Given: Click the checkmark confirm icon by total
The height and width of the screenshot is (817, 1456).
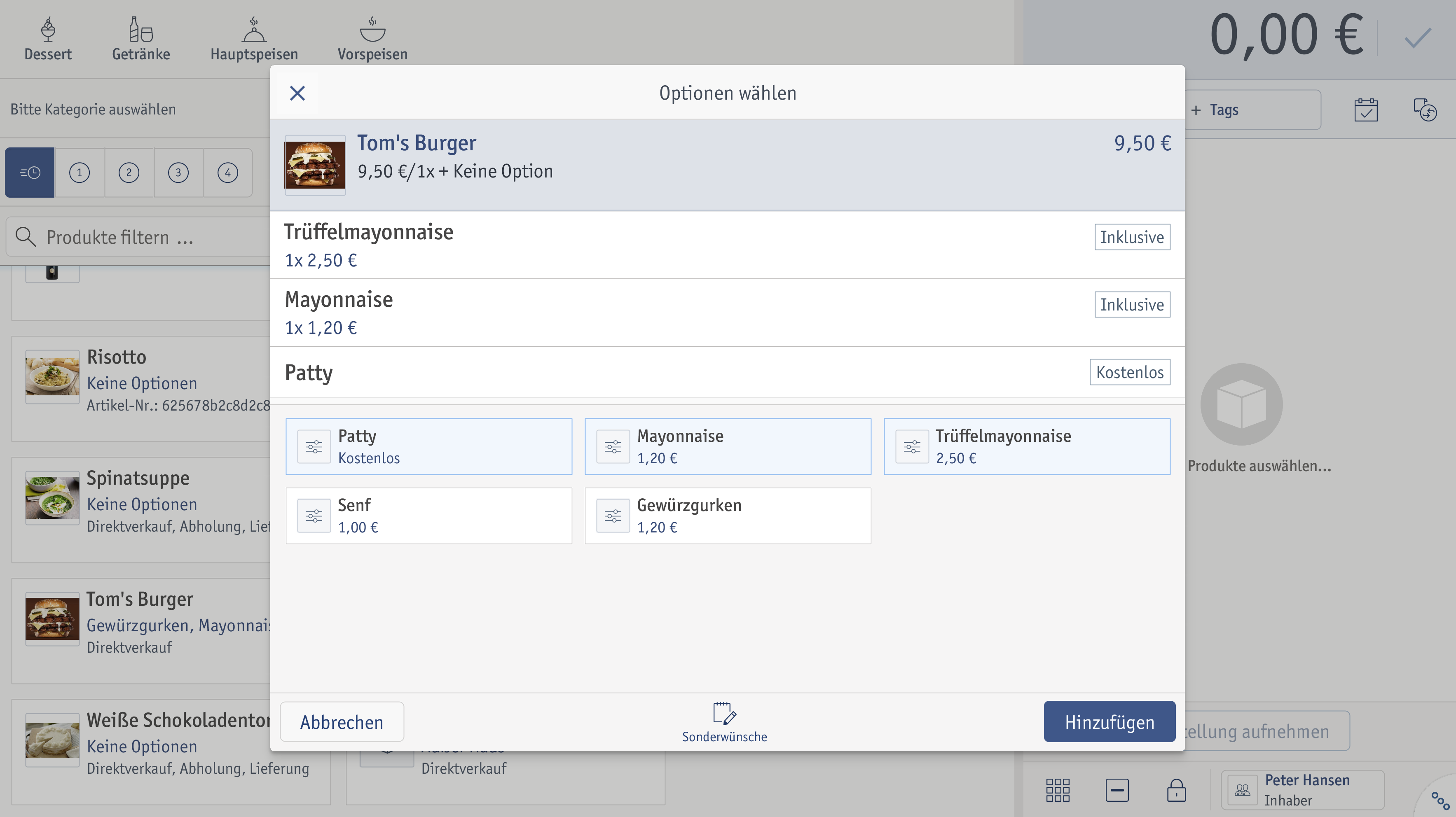Looking at the screenshot, I should (x=1418, y=38).
